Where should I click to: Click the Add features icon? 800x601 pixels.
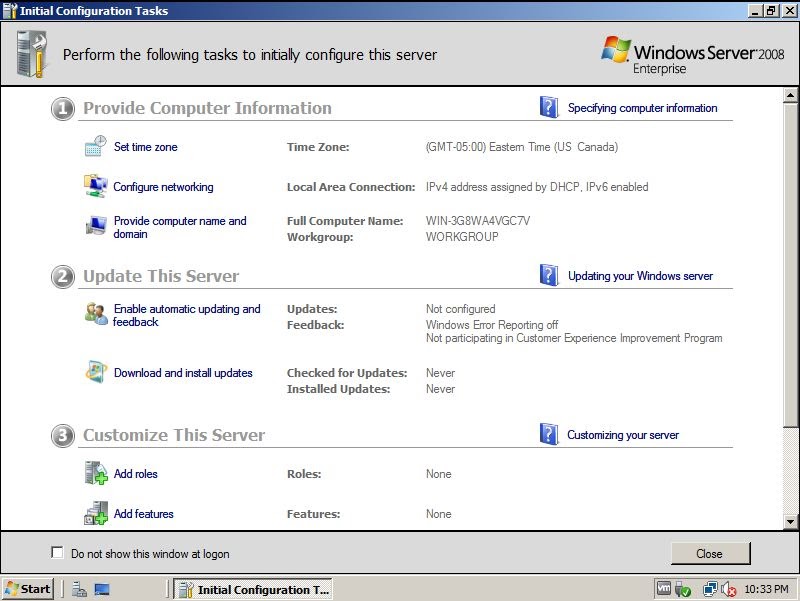click(96, 513)
